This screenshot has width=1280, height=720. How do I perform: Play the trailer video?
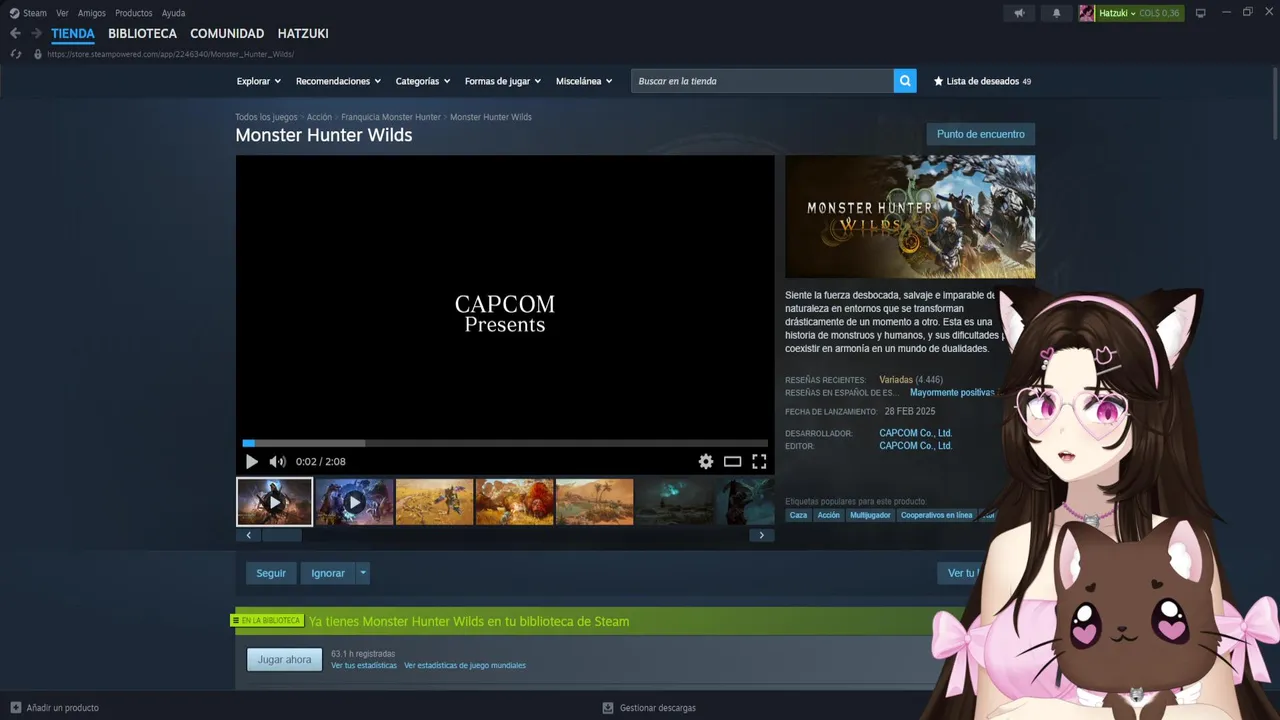point(251,461)
